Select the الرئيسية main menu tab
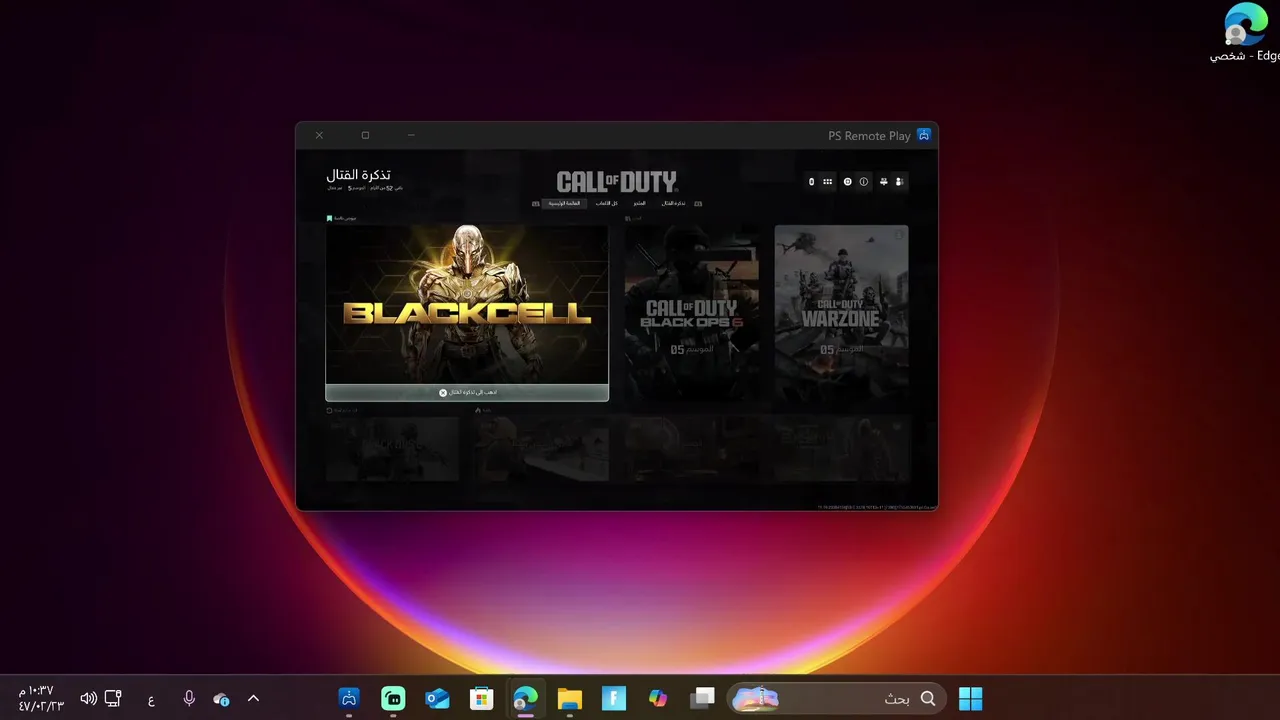Screen dimensions: 1280x720 click(x=566, y=203)
